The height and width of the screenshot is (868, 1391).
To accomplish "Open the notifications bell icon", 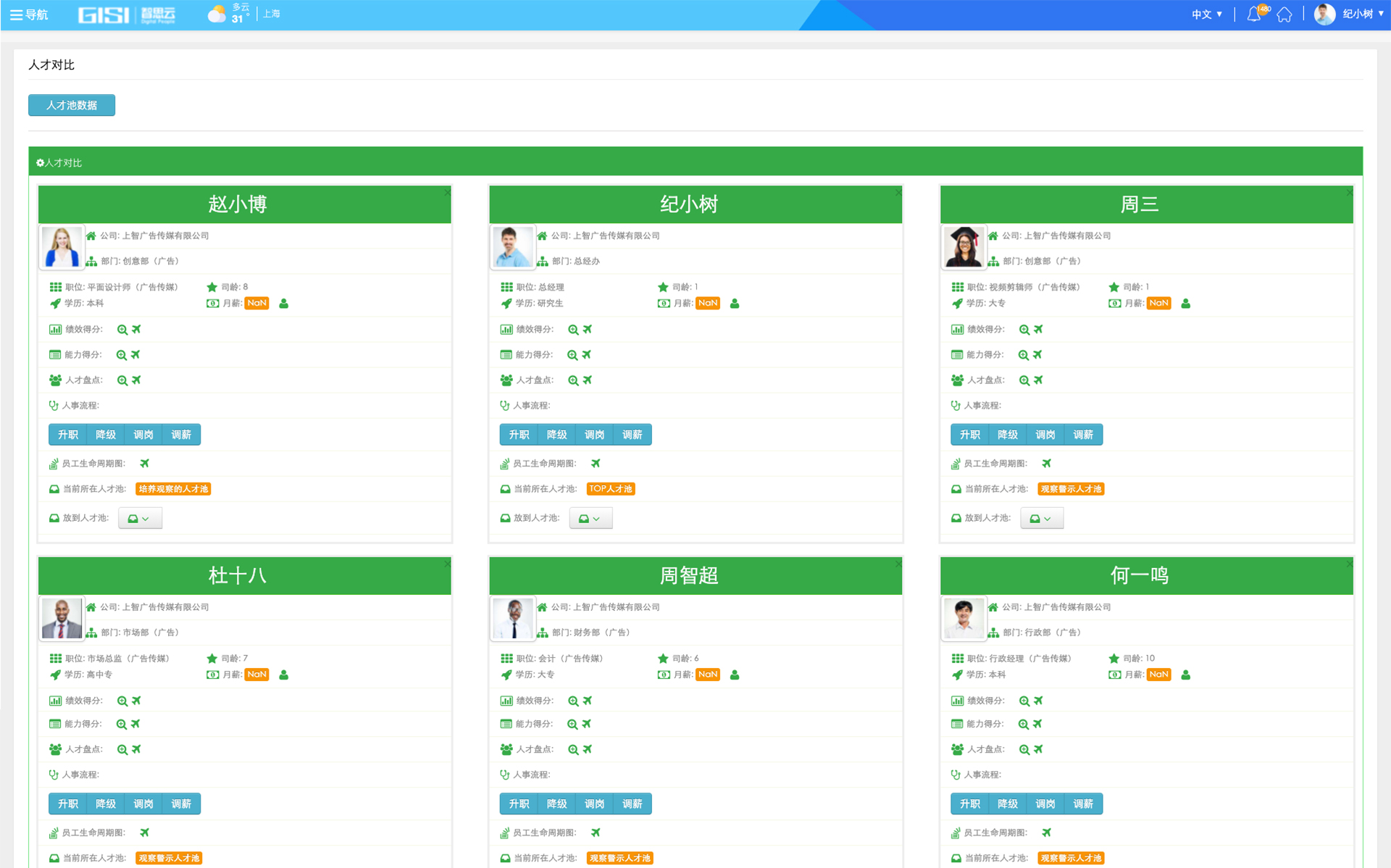I will pos(1254,14).
